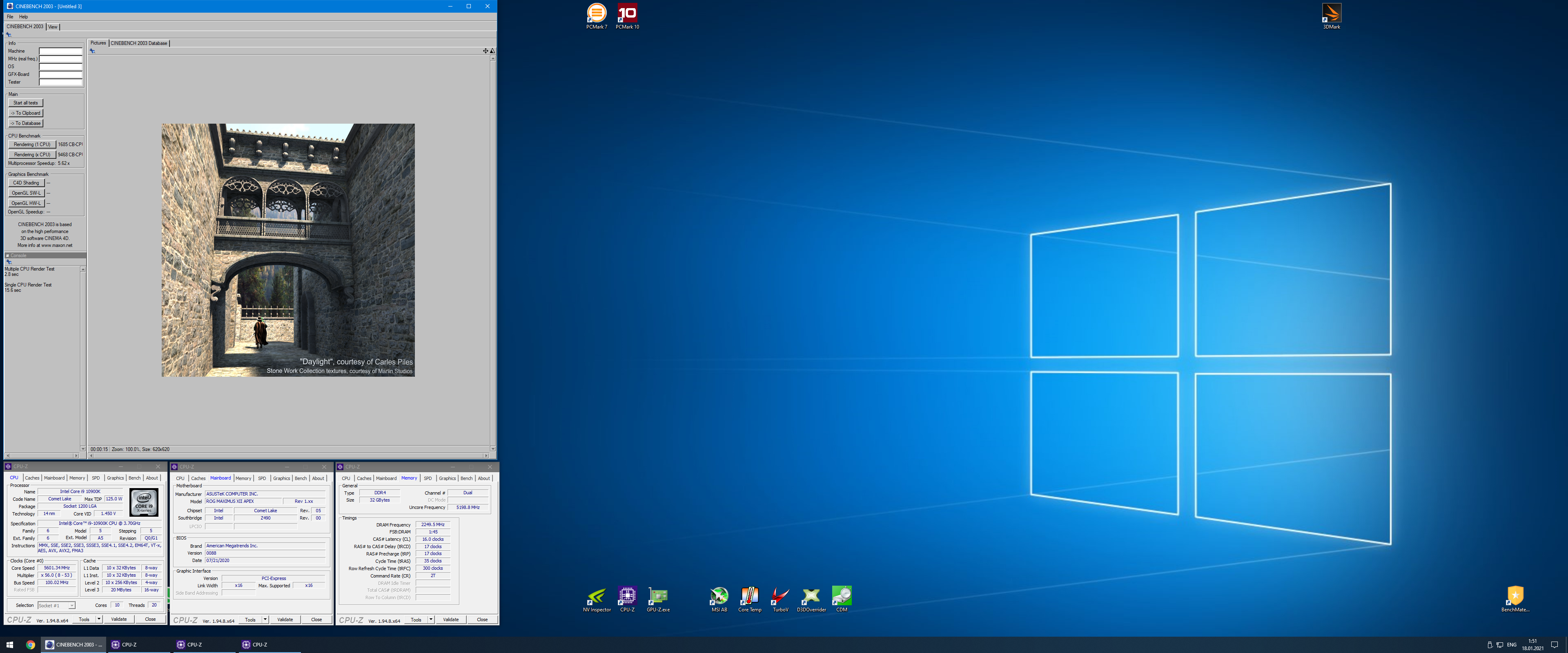Open Chrome from the taskbar

tap(31, 644)
